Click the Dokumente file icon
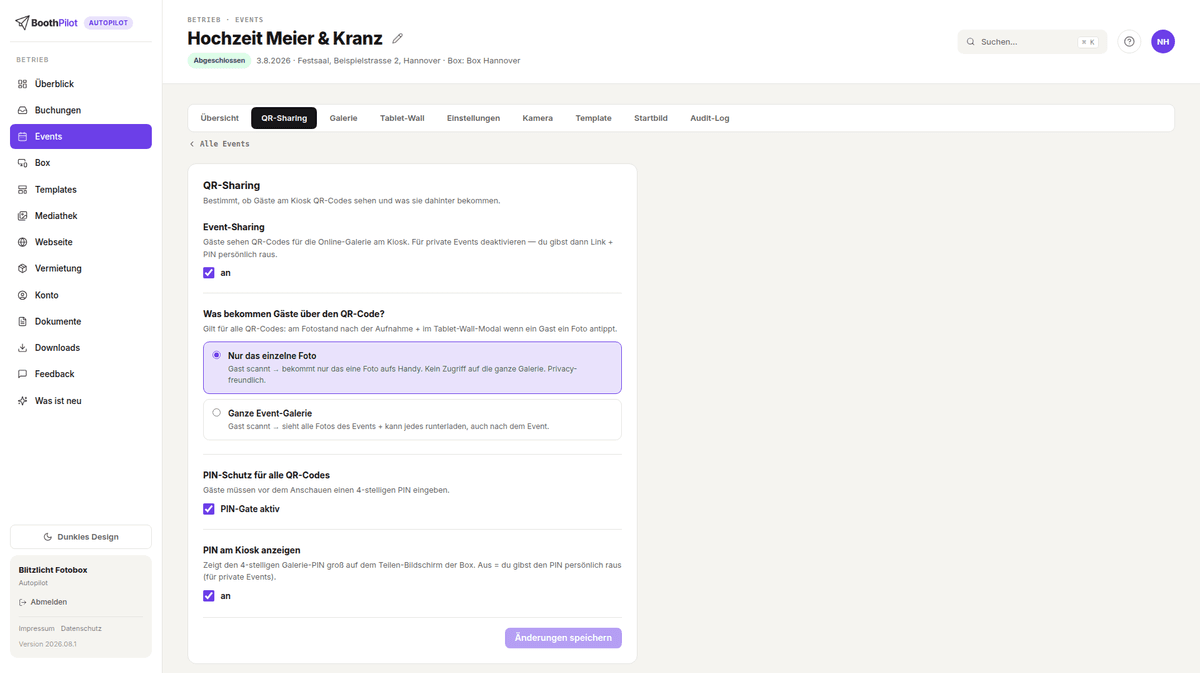 point(23,322)
